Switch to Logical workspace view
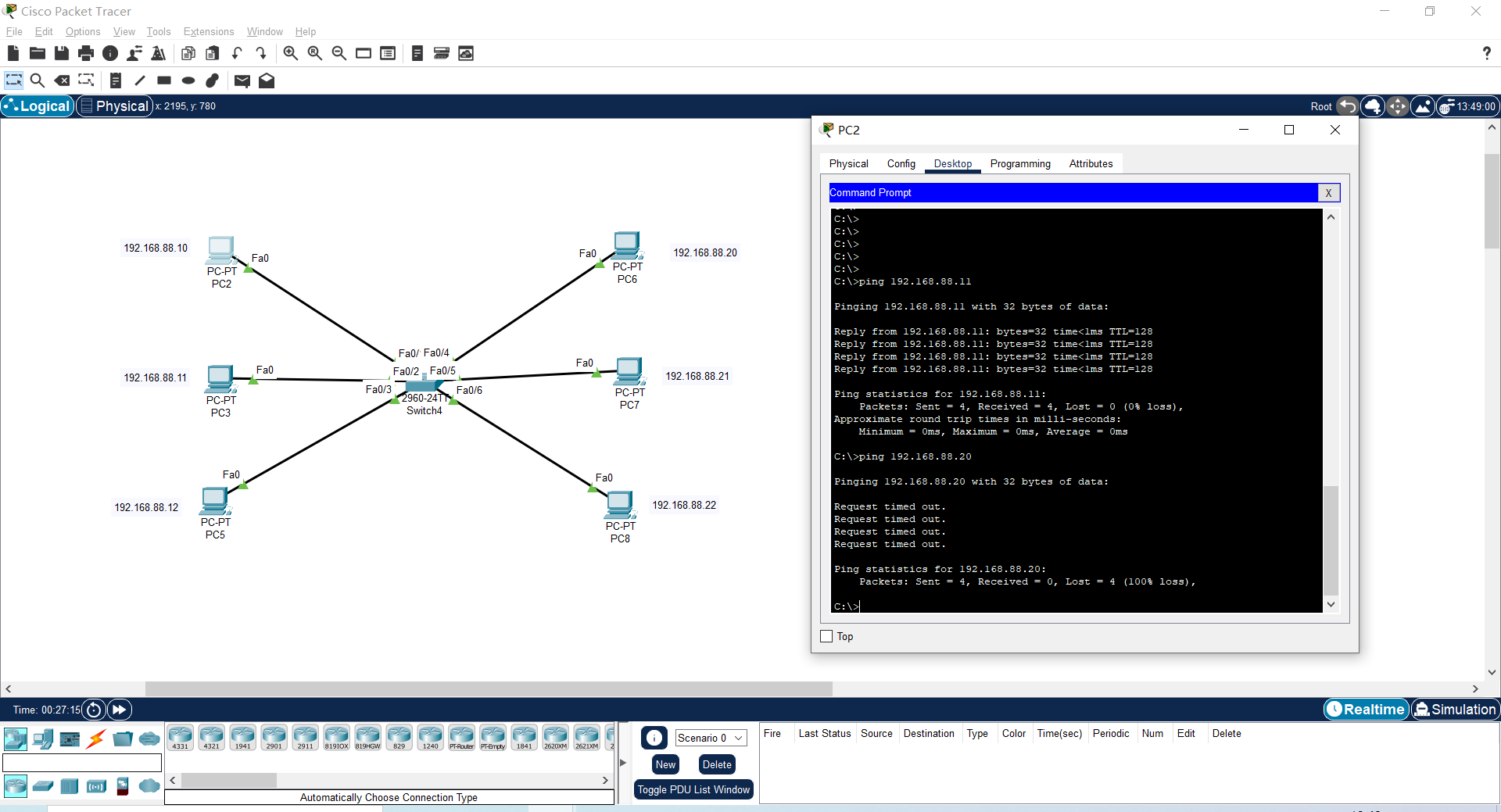1501x812 pixels. tap(38, 106)
